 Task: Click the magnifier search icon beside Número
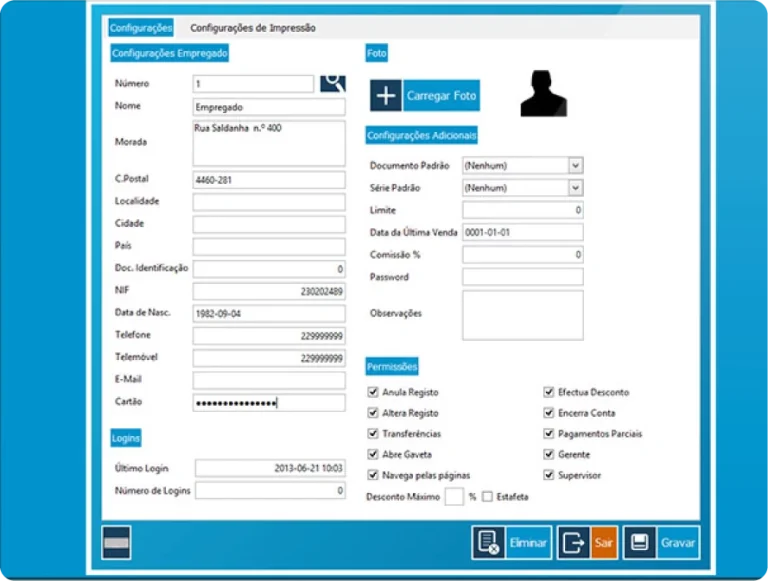332,83
